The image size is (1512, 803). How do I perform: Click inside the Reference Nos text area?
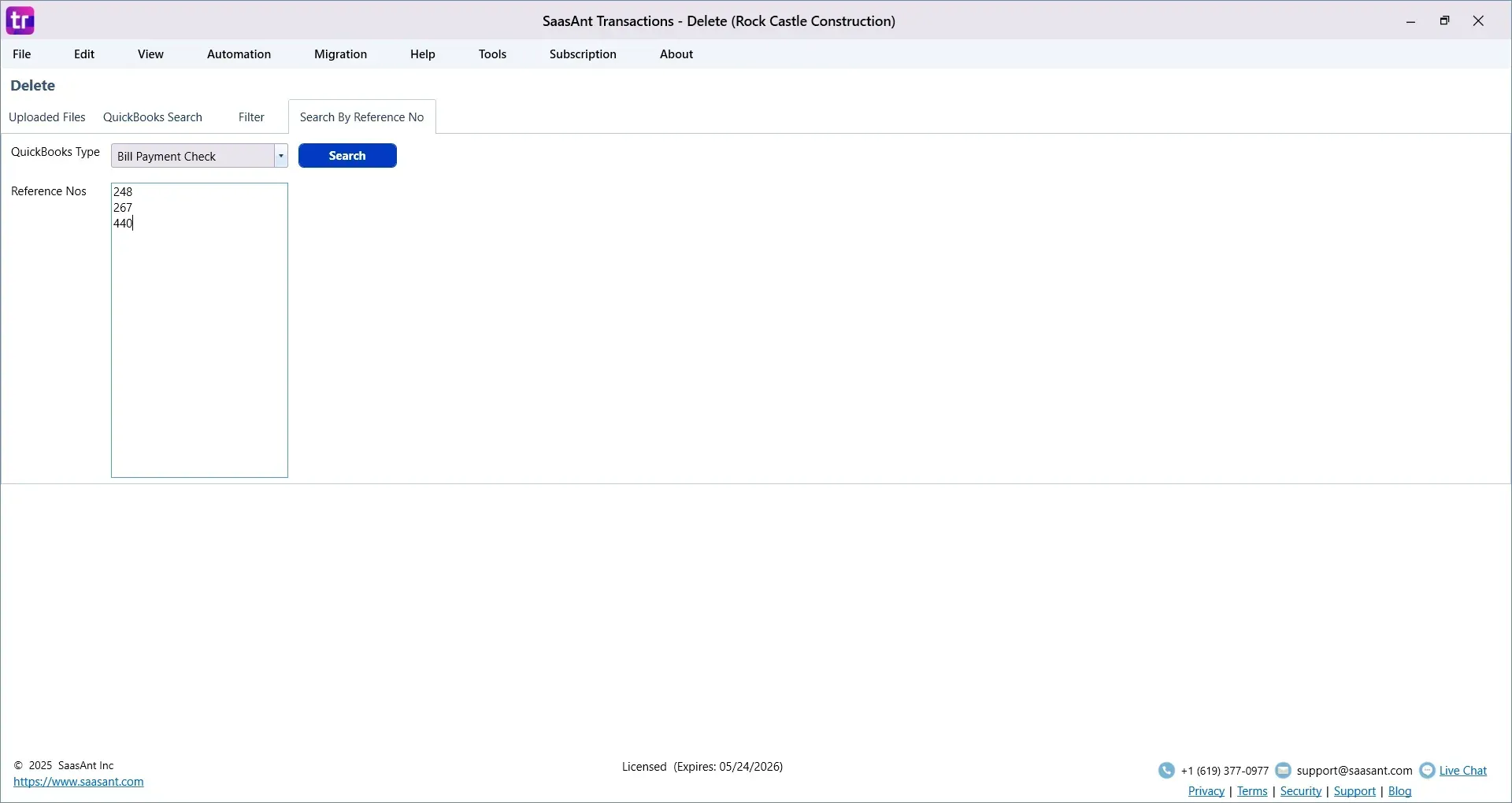[200, 331]
